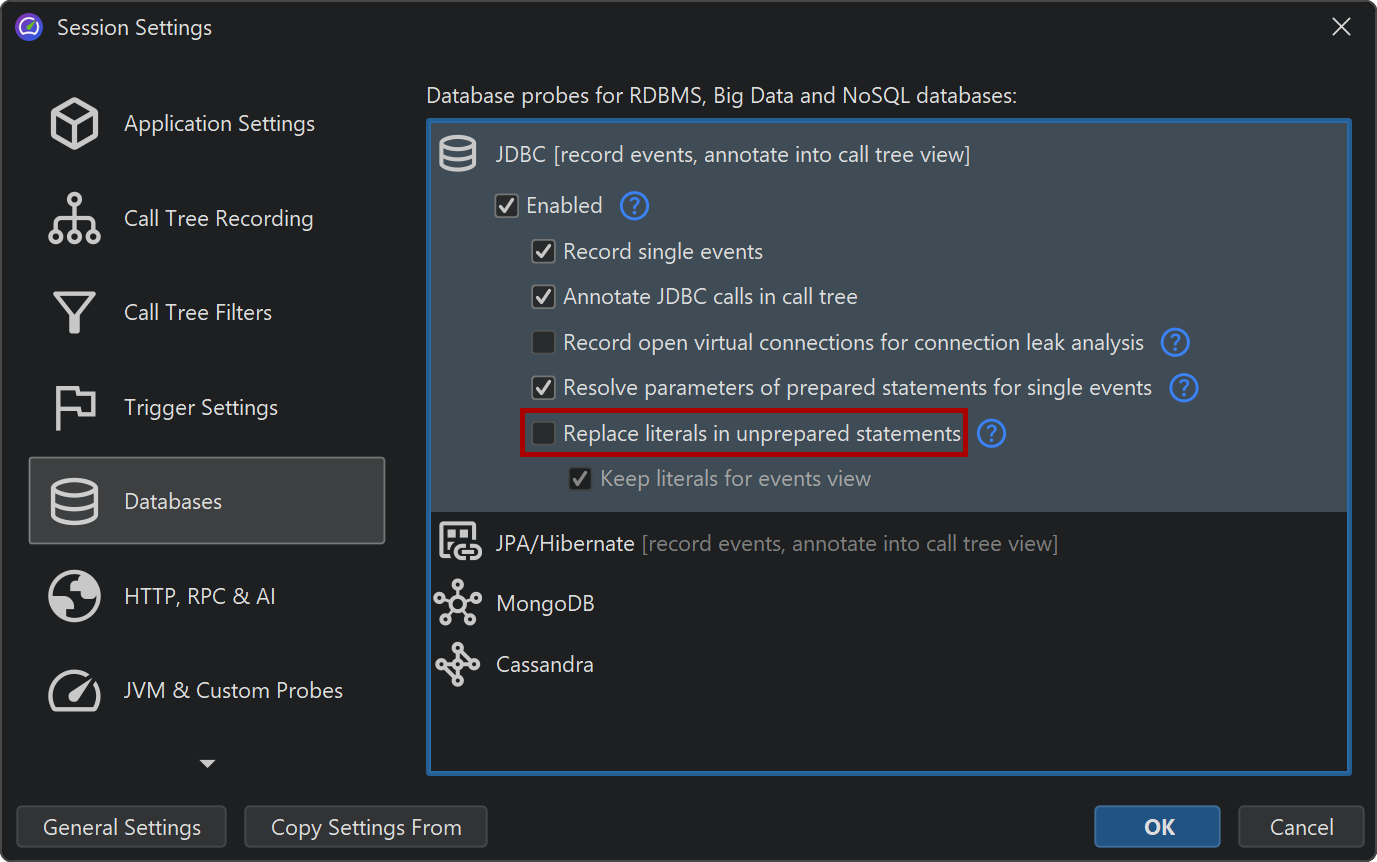
Task: Open help for Replace literals option
Action: [991, 434]
